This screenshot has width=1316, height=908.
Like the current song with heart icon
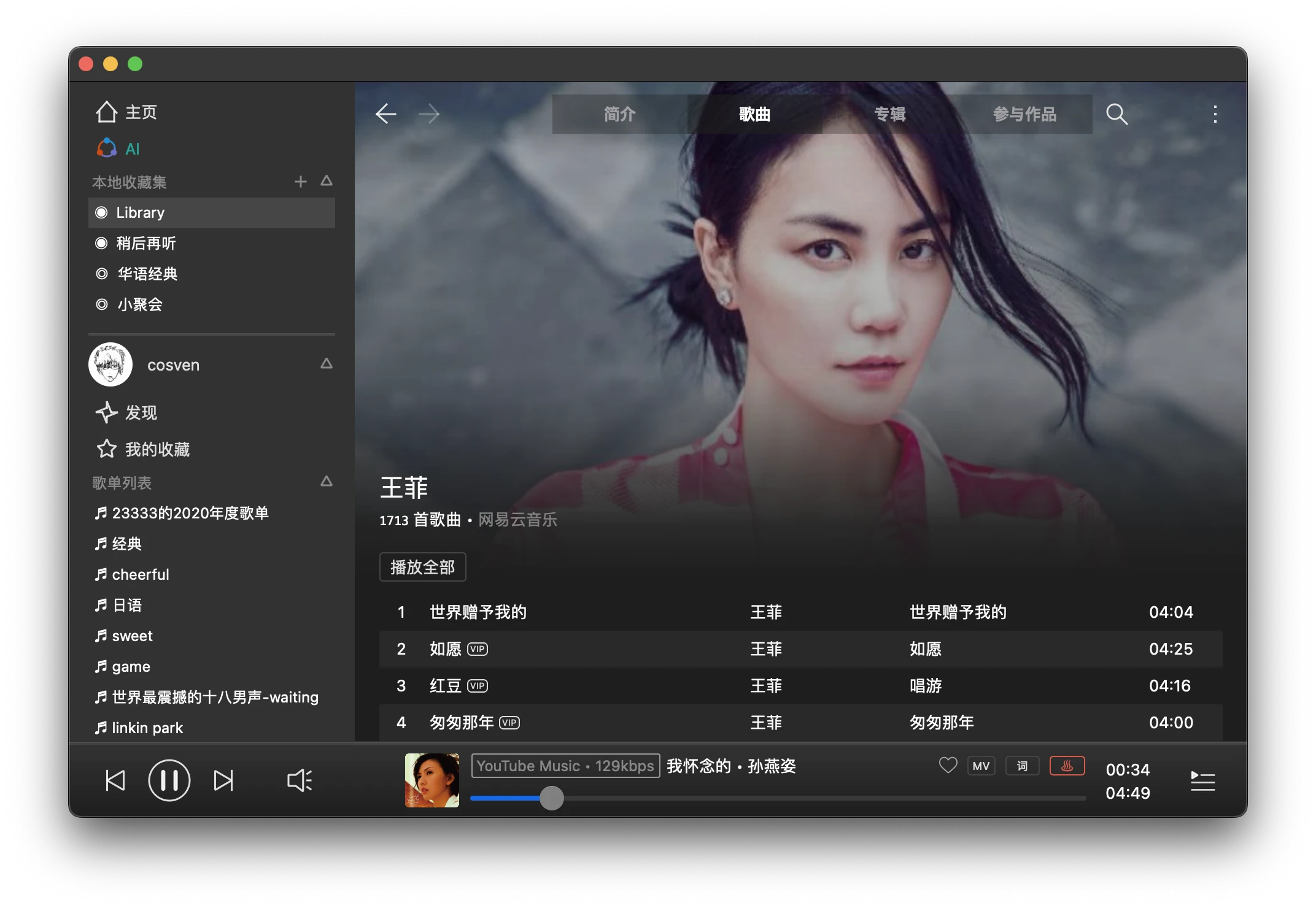[x=948, y=765]
